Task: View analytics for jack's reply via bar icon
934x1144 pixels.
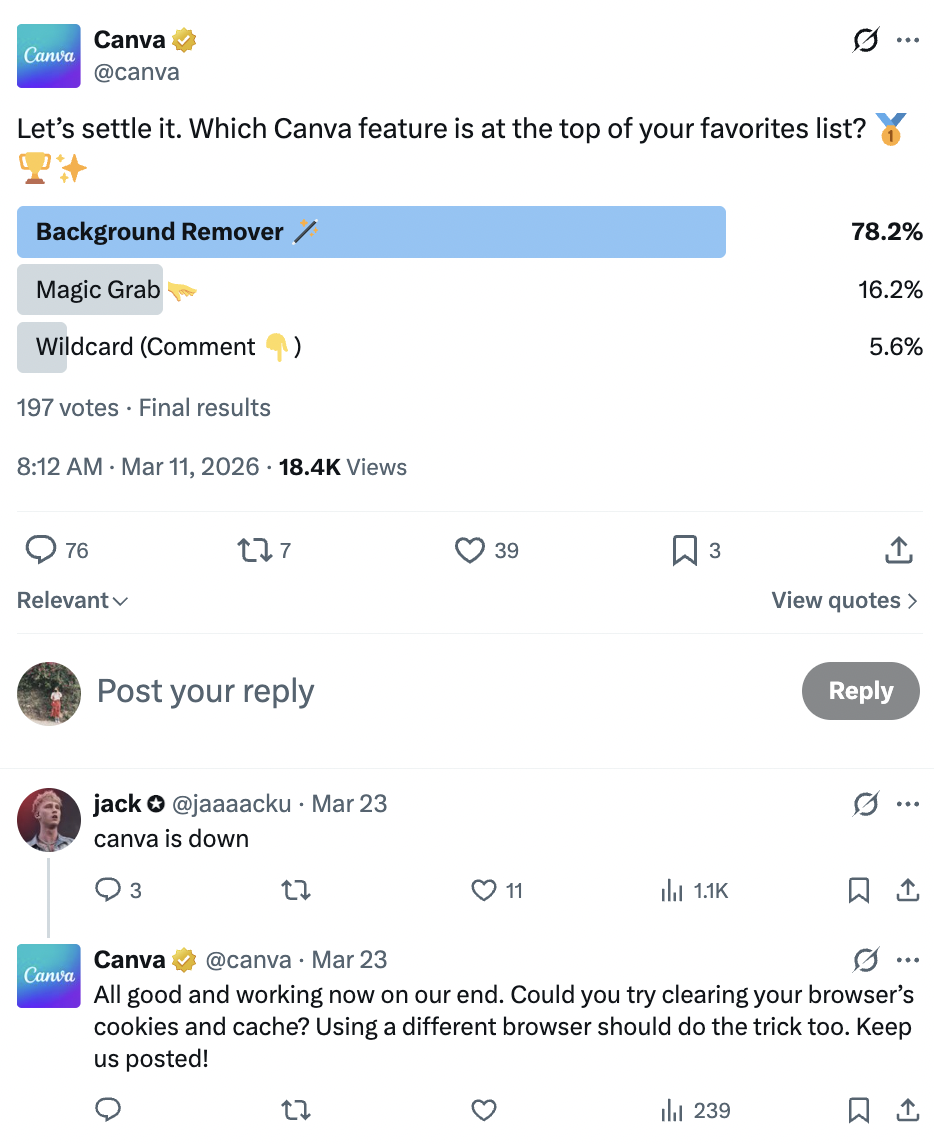Action: 672,890
